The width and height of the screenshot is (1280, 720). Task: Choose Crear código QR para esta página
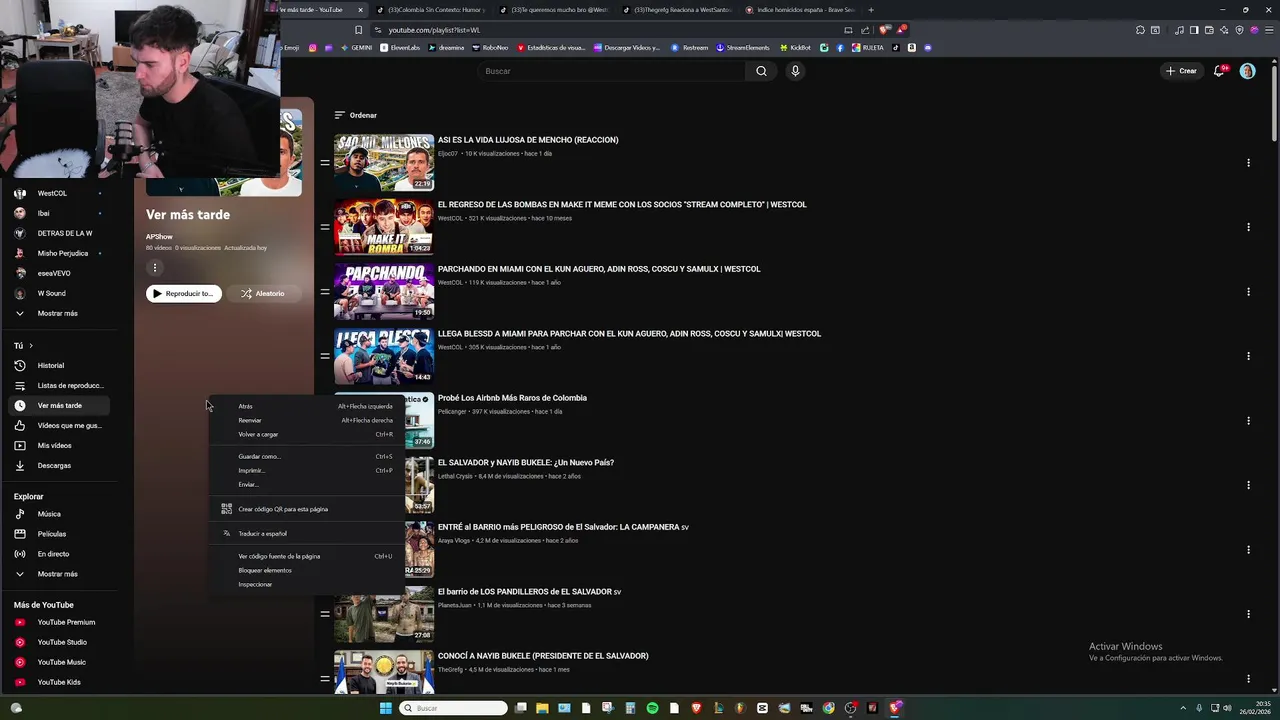coord(308,509)
